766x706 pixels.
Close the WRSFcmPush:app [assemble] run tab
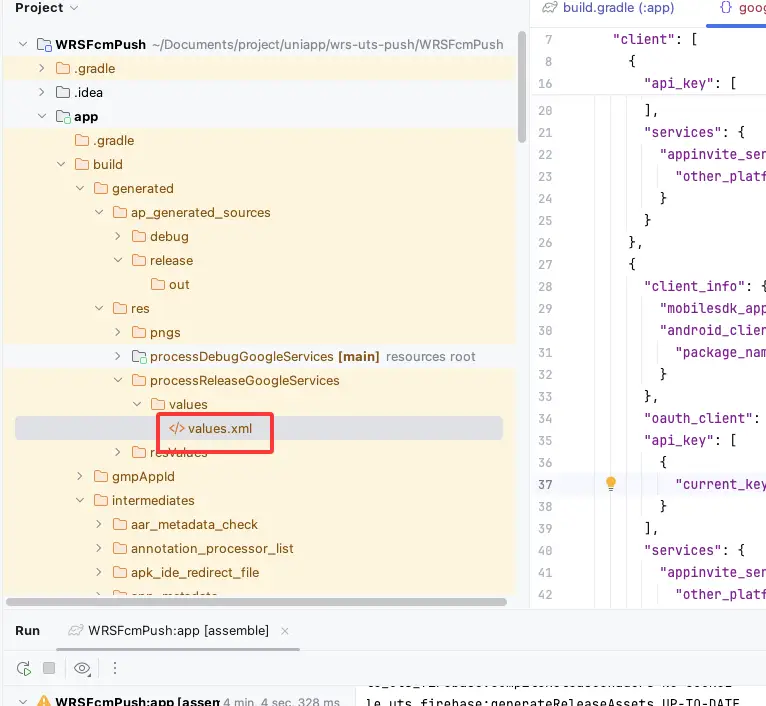coord(283,631)
